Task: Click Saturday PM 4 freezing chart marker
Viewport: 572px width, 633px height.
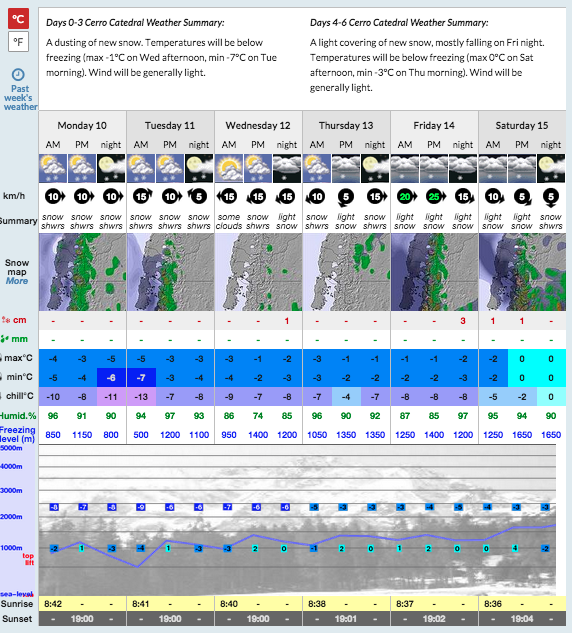Action: pos(515,548)
